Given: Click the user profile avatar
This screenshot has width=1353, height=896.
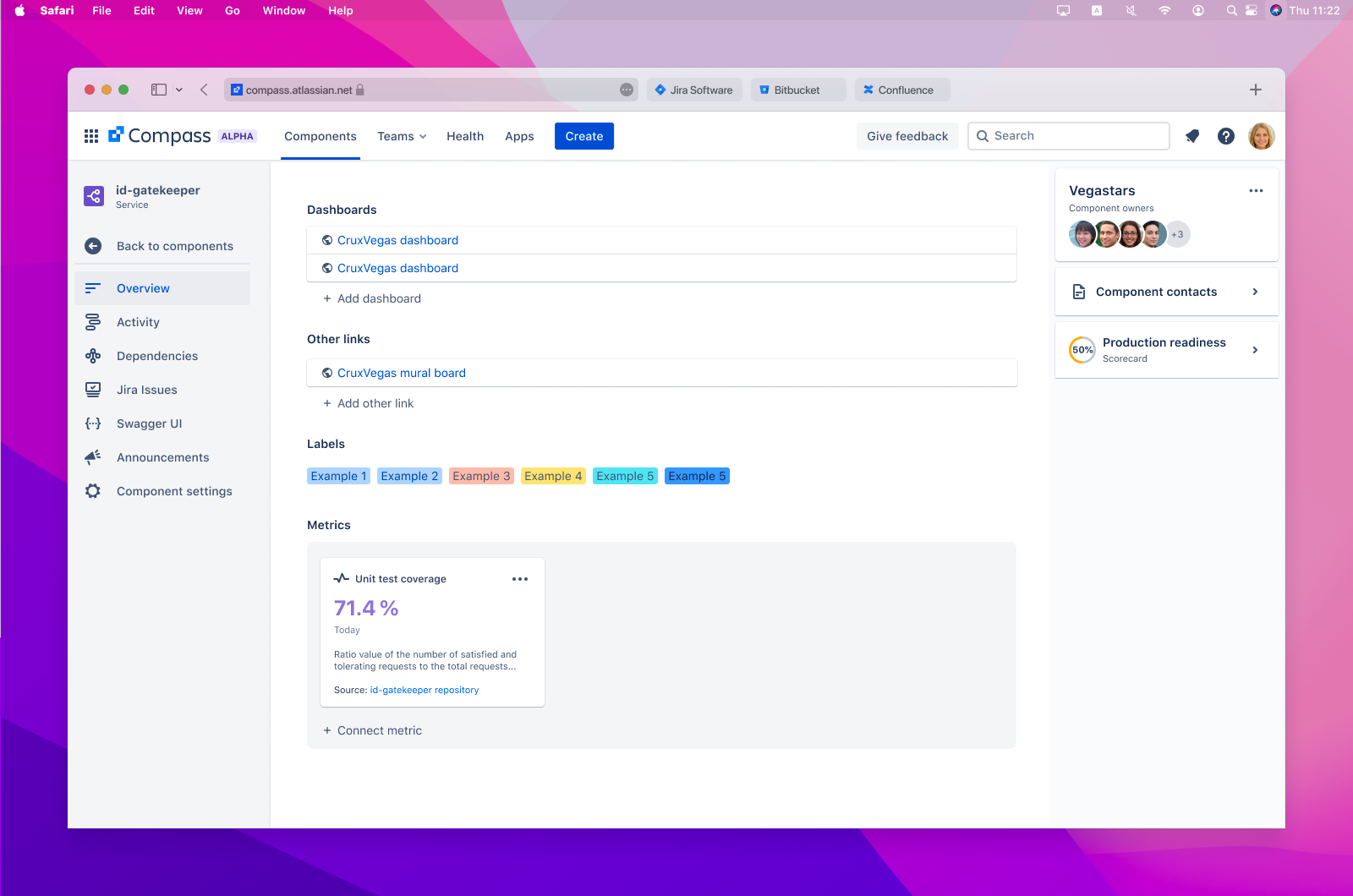Looking at the screenshot, I should 1261,136.
